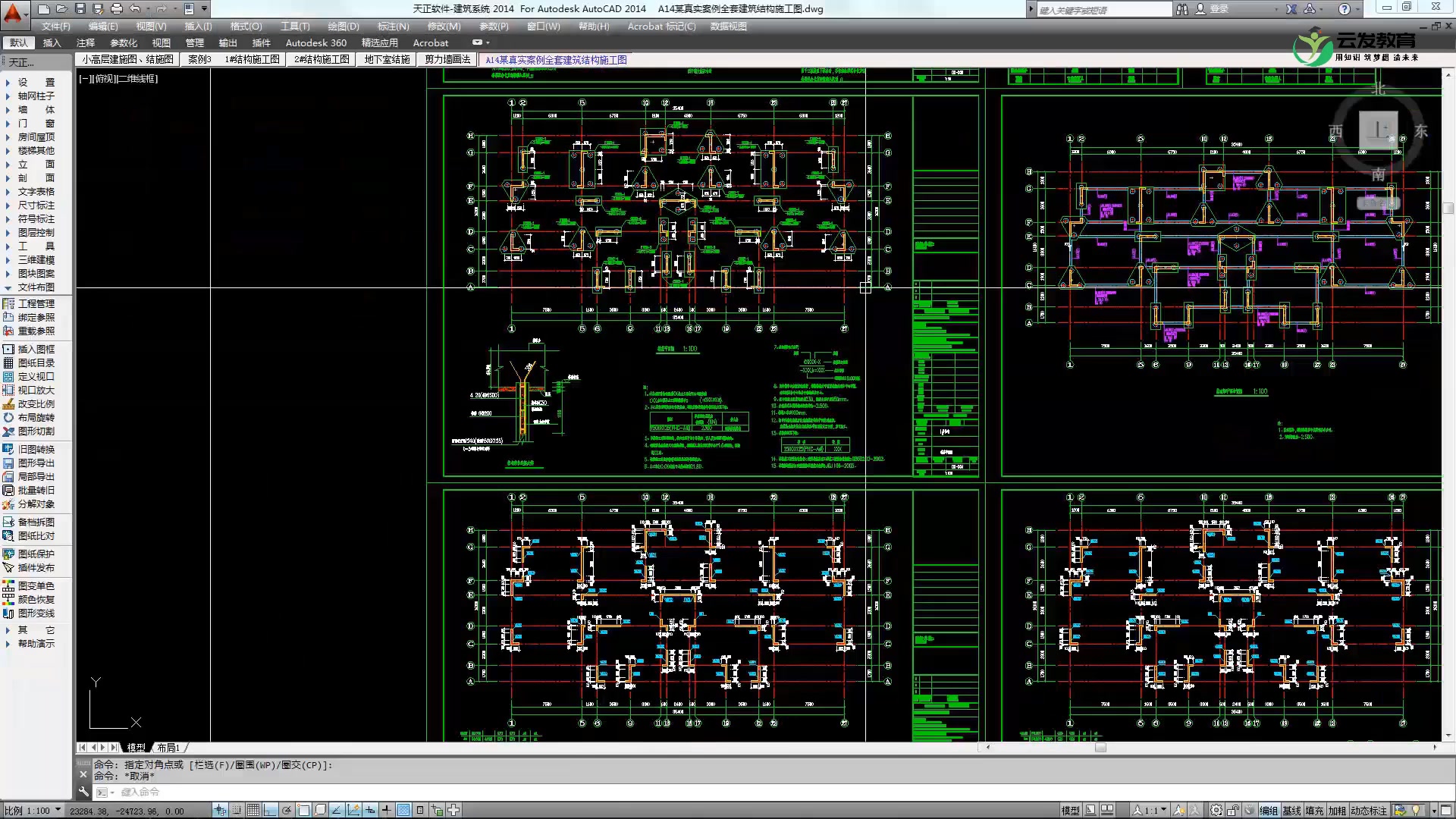The image size is (1456, 819).
Task: Open the 插入图框 tool in sidebar
Action: pos(36,350)
